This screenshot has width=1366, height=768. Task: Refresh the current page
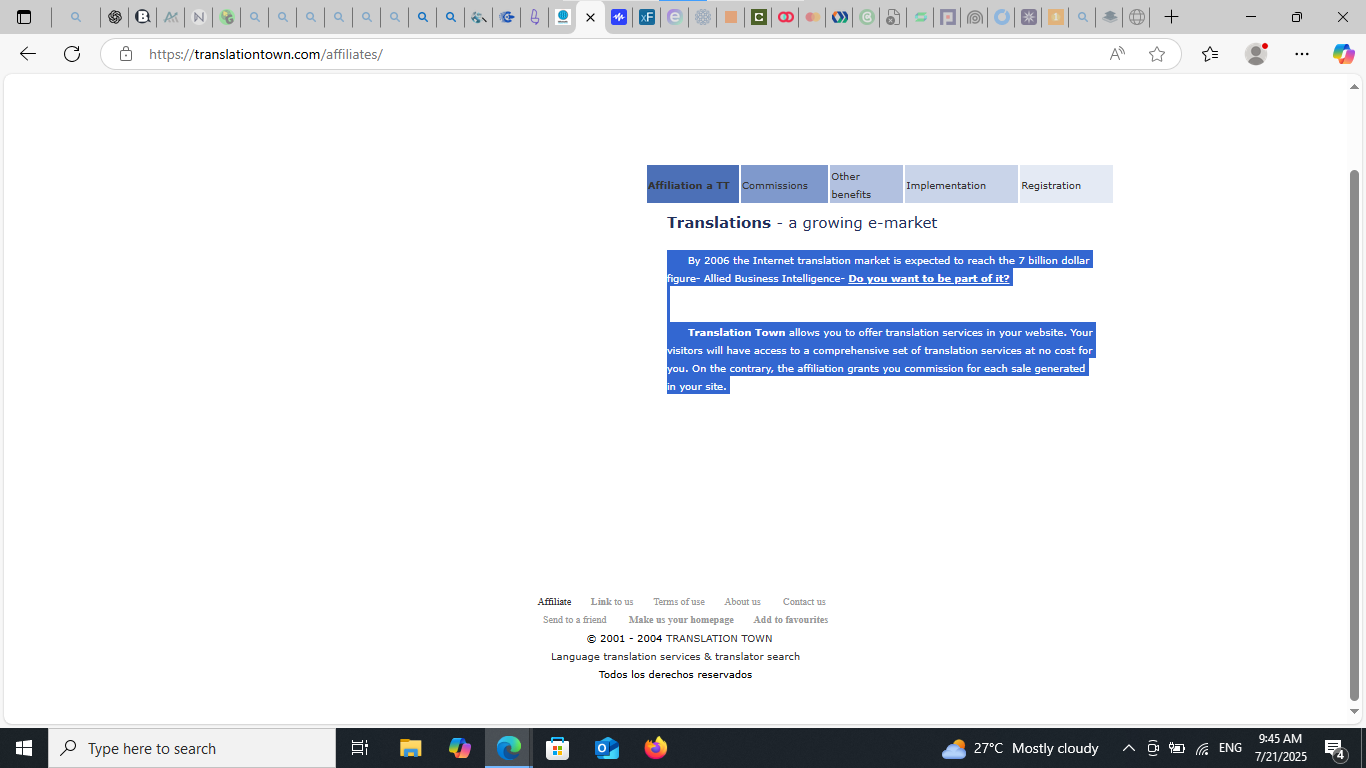72,54
